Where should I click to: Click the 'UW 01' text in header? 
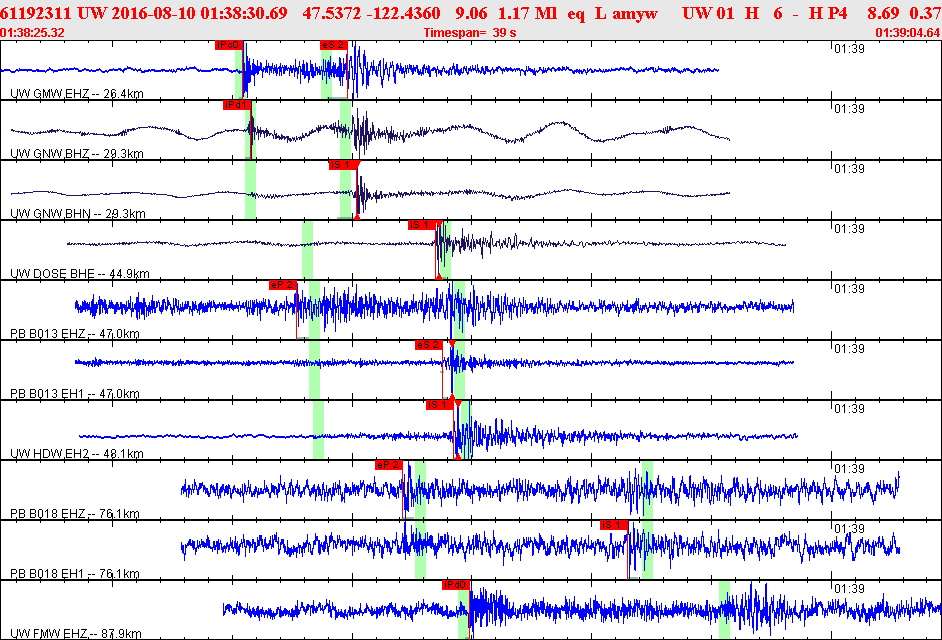[708, 13]
